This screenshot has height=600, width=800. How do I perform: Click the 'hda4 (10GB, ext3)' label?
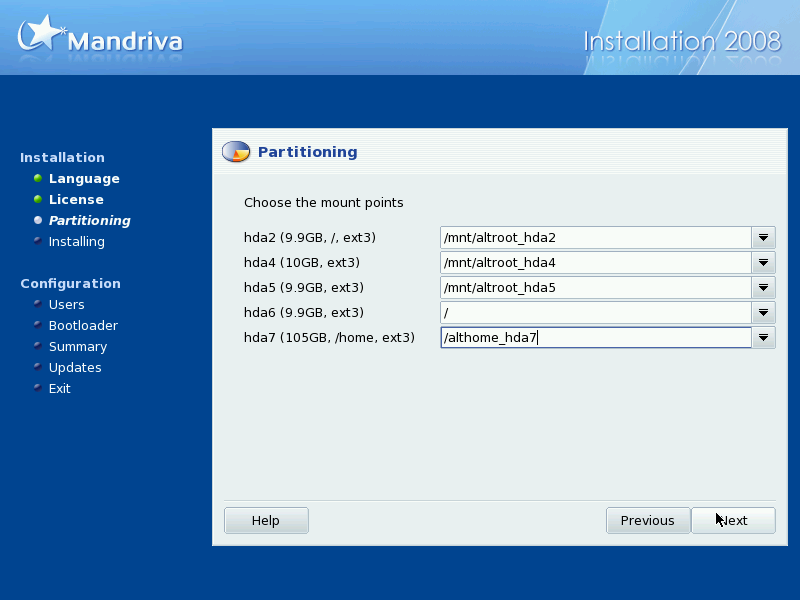(302, 262)
